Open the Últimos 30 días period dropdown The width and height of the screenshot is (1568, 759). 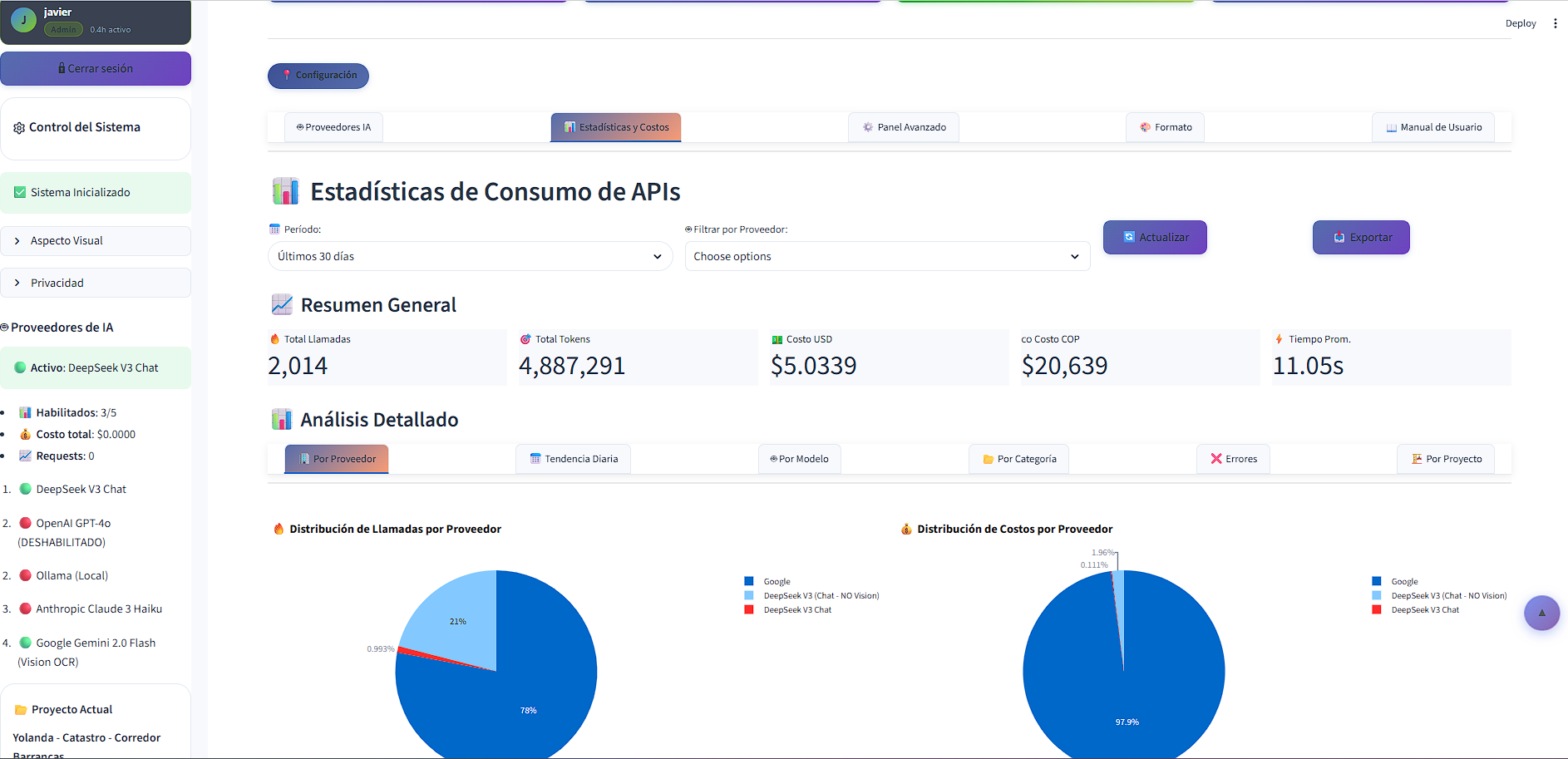click(x=470, y=256)
